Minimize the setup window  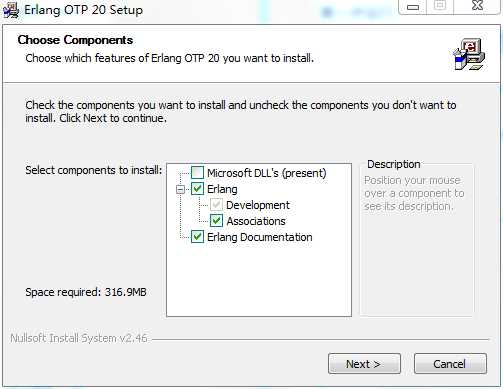[x=413, y=7]
